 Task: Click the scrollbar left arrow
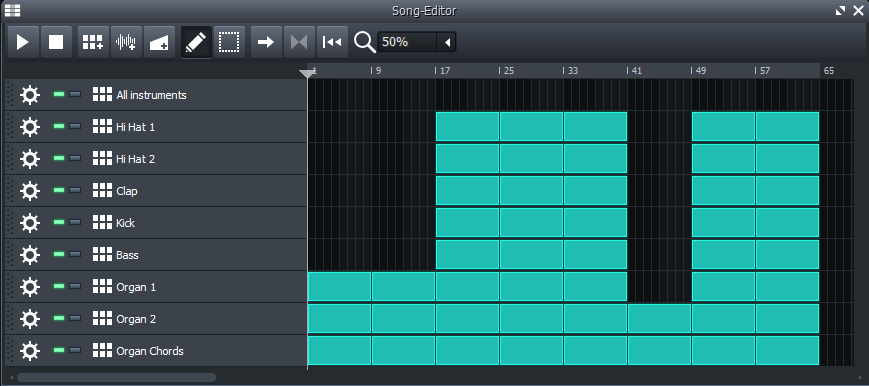[12, 378]
